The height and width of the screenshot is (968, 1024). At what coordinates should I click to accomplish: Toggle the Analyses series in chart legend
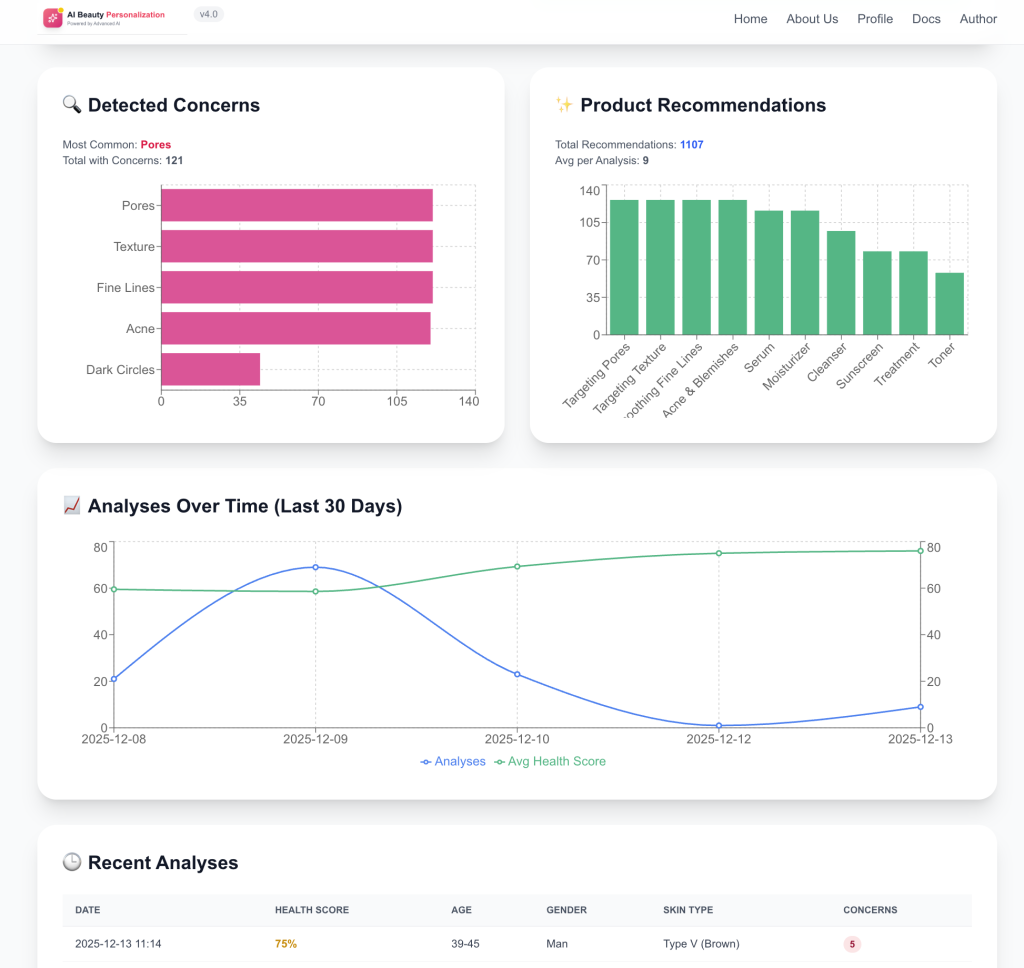tap(453, 761)
